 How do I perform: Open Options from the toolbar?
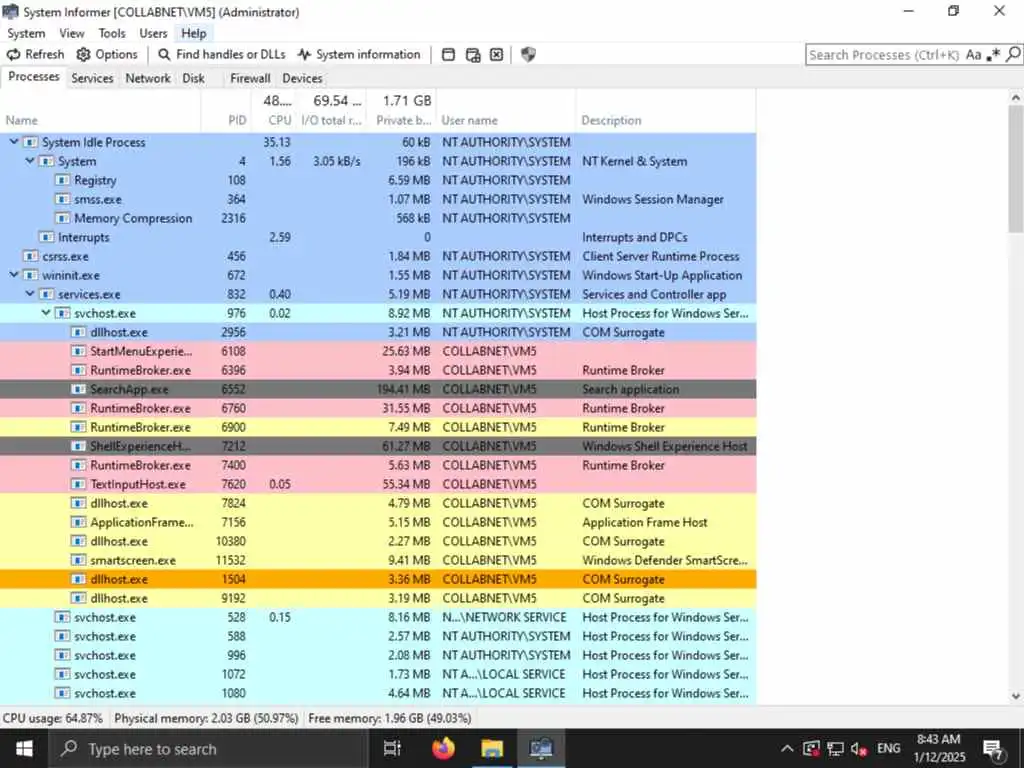(x=107, y=54)
